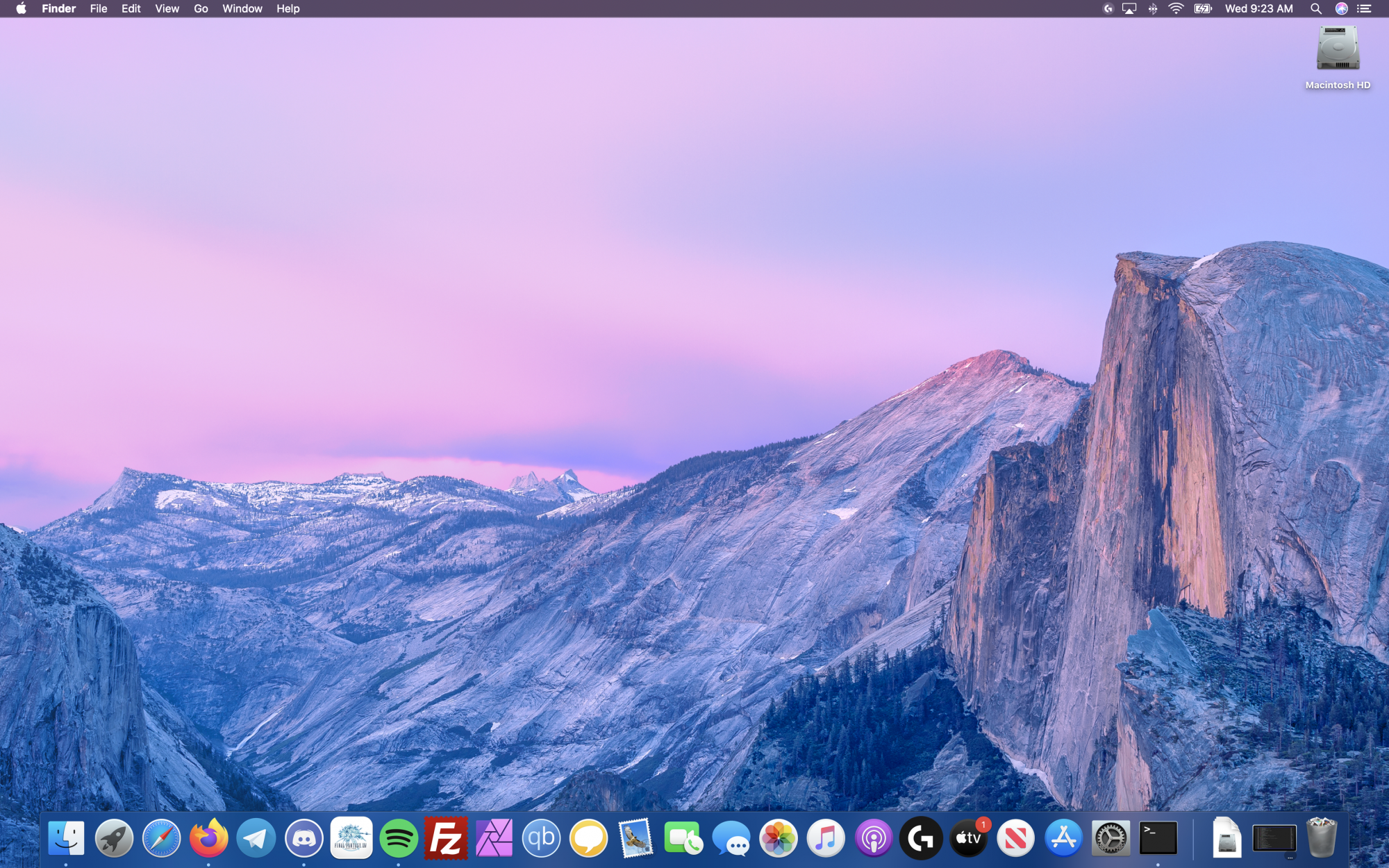
Task: Click the Spotlight search magnifier
Action: 1315,9
